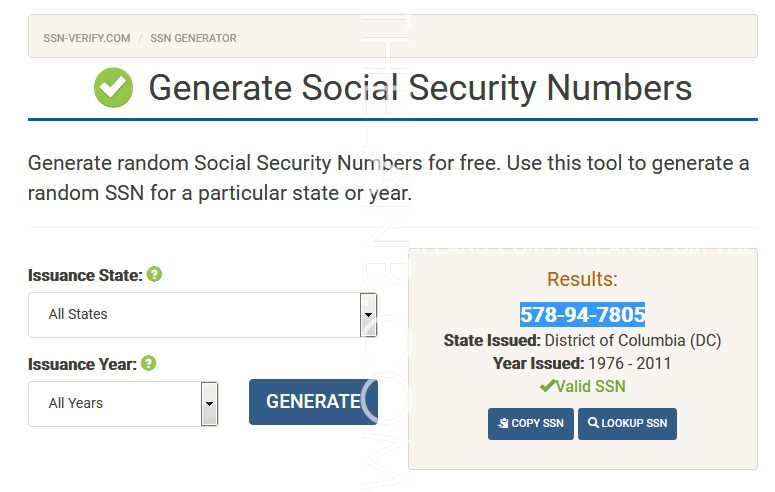Click the highlighted SSN 578-94-7805
Image resolution: width=775 pixels, height=492 pixels.
[582, 314]
